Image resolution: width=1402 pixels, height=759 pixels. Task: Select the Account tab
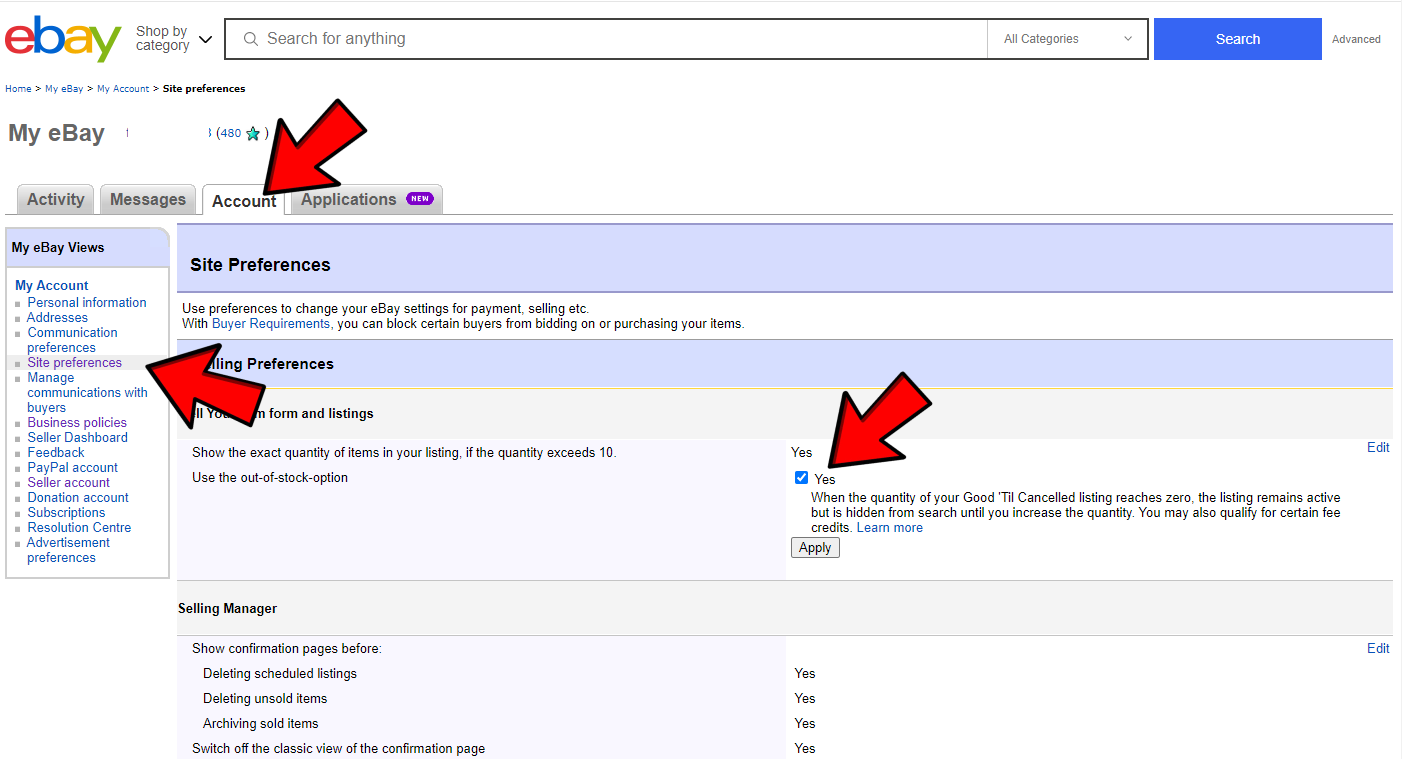(244, 200)
